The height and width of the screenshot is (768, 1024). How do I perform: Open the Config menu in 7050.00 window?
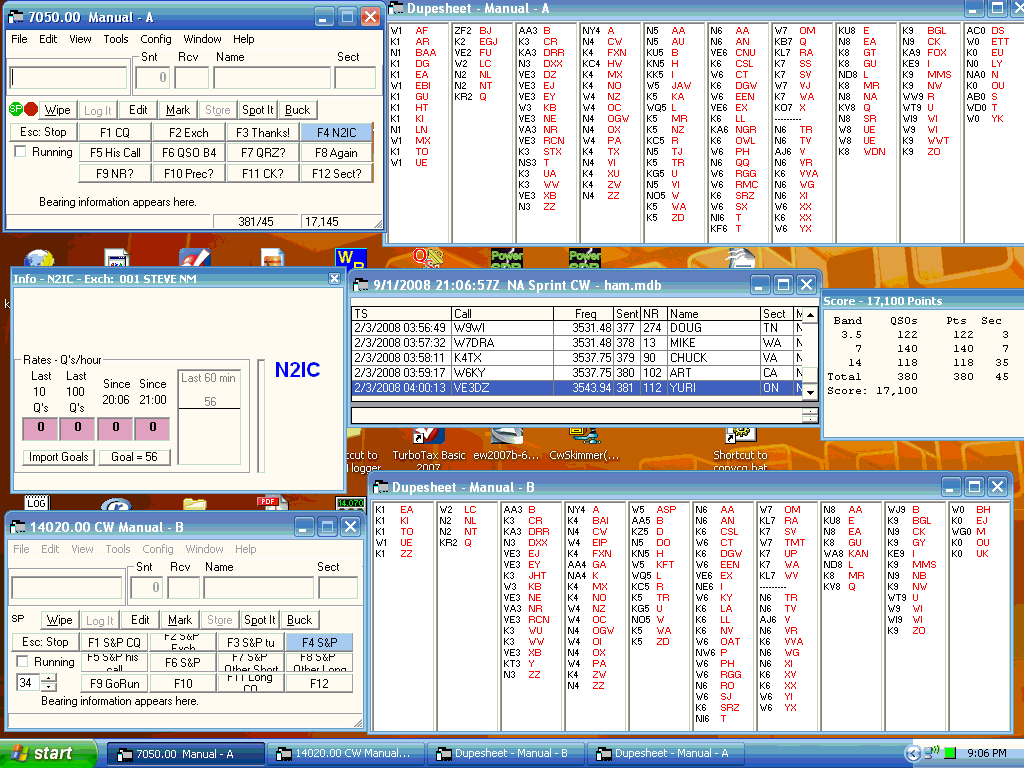(x=155, y=39)
